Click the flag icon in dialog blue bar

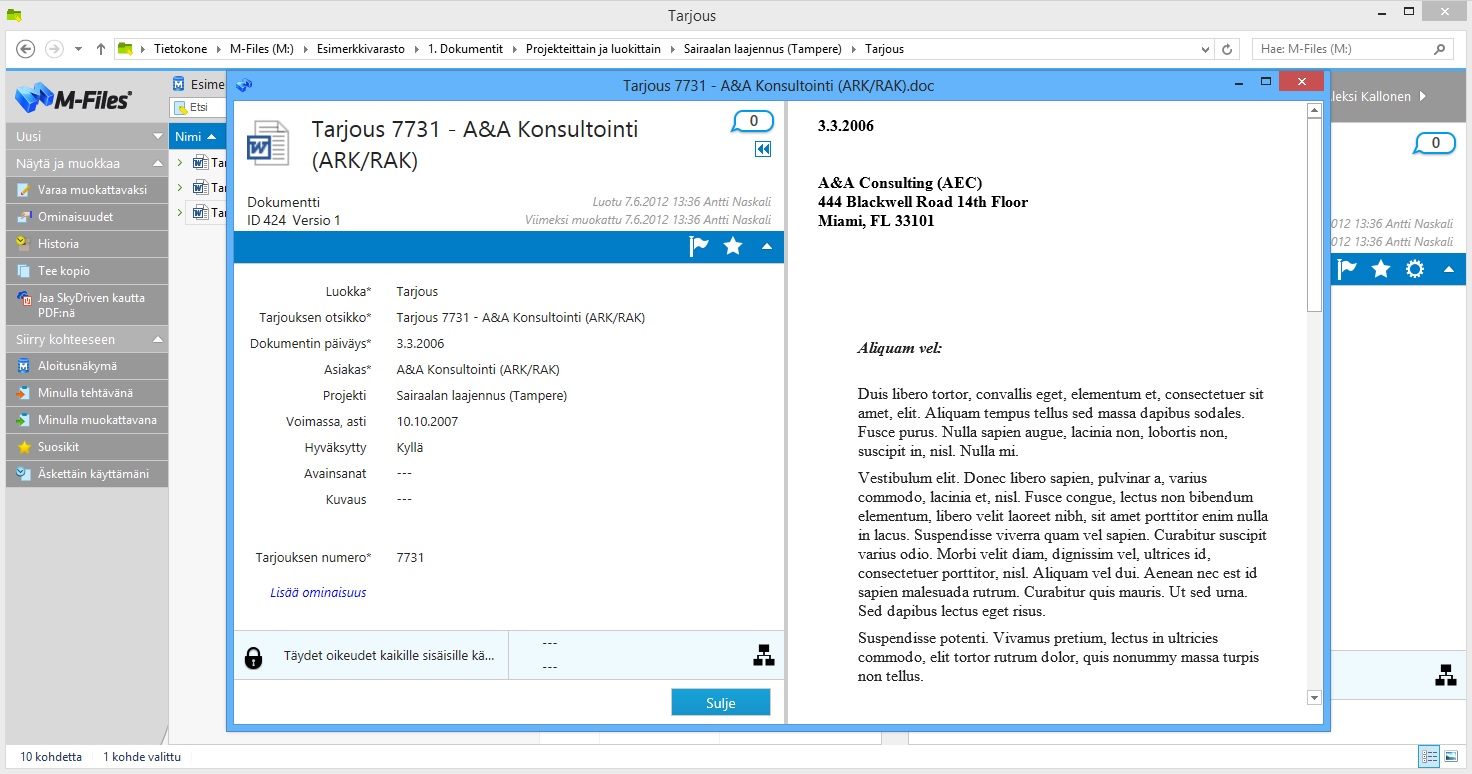click(x=699, y=246)
